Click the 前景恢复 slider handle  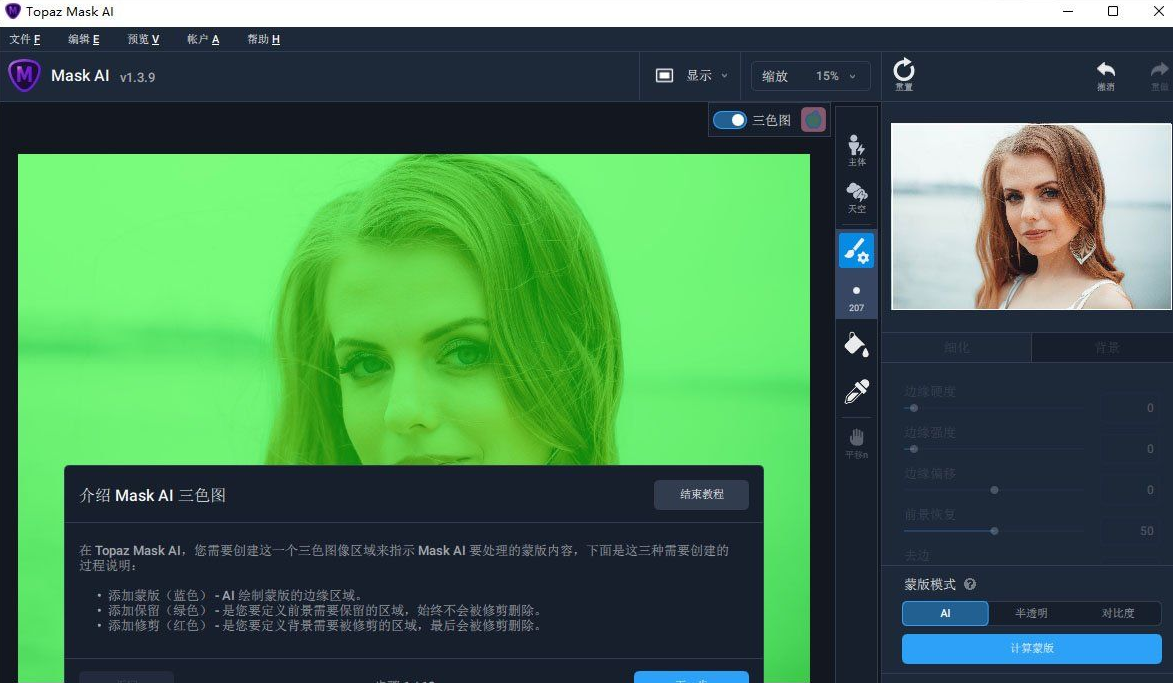(994, 531)
